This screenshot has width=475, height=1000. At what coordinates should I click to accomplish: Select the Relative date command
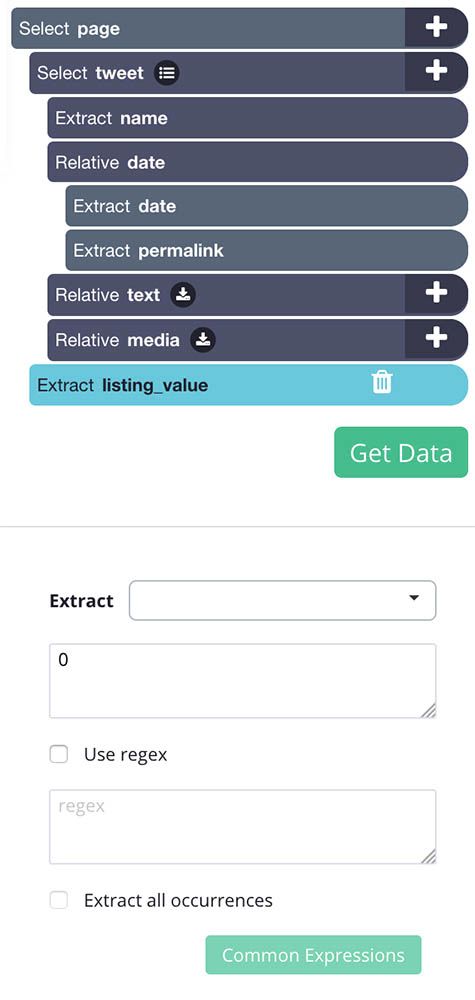coord(258,162)
